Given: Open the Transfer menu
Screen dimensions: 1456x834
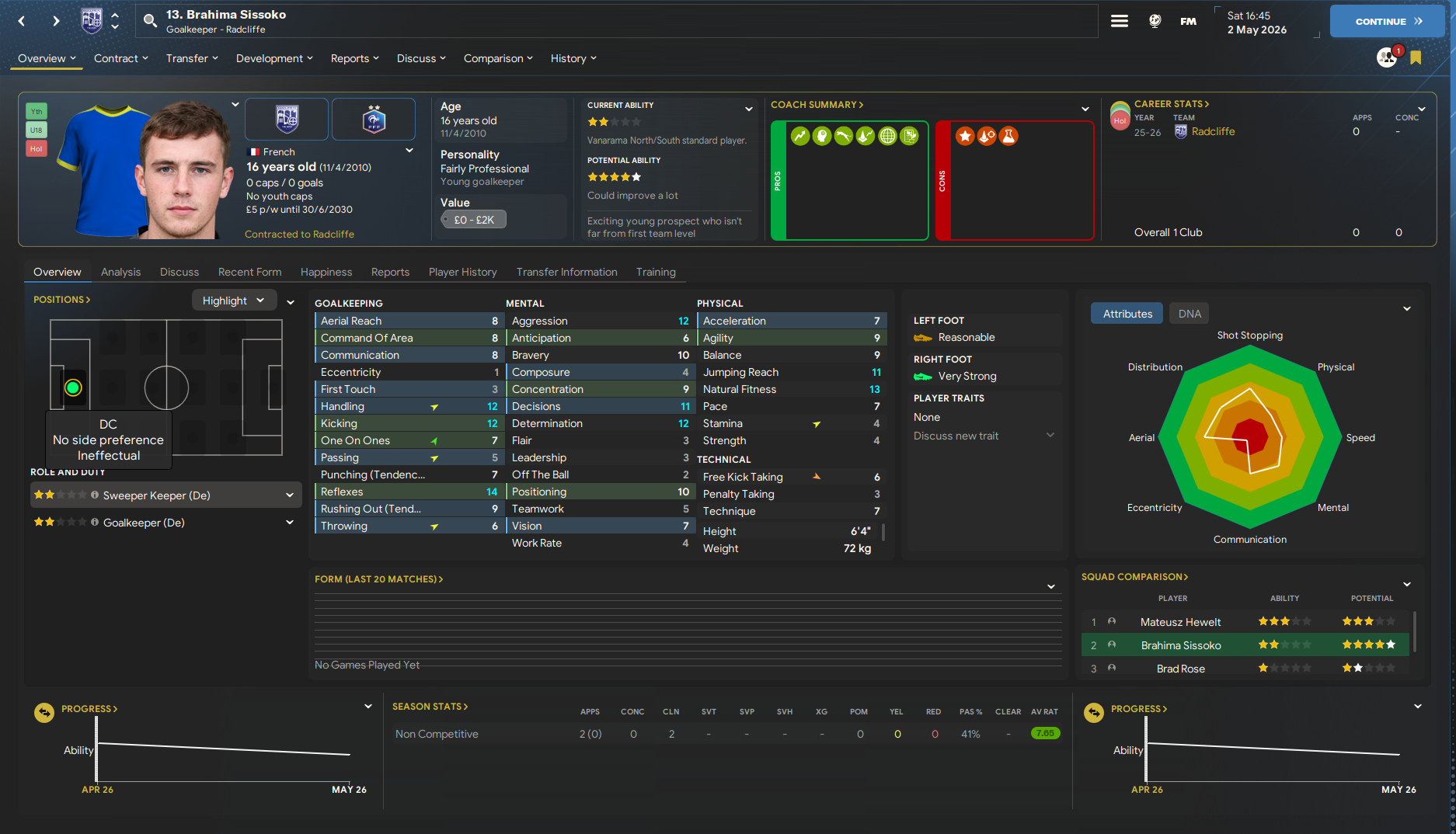Looking at the screenshot, I should coord(192,58).
